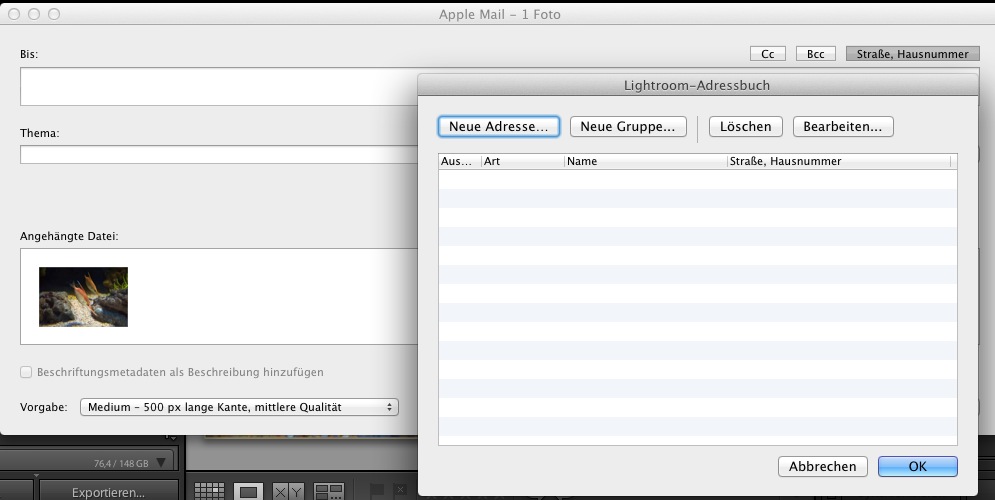Sort by the Art column header
Screen dimensions: 995x500
[523, 161]
